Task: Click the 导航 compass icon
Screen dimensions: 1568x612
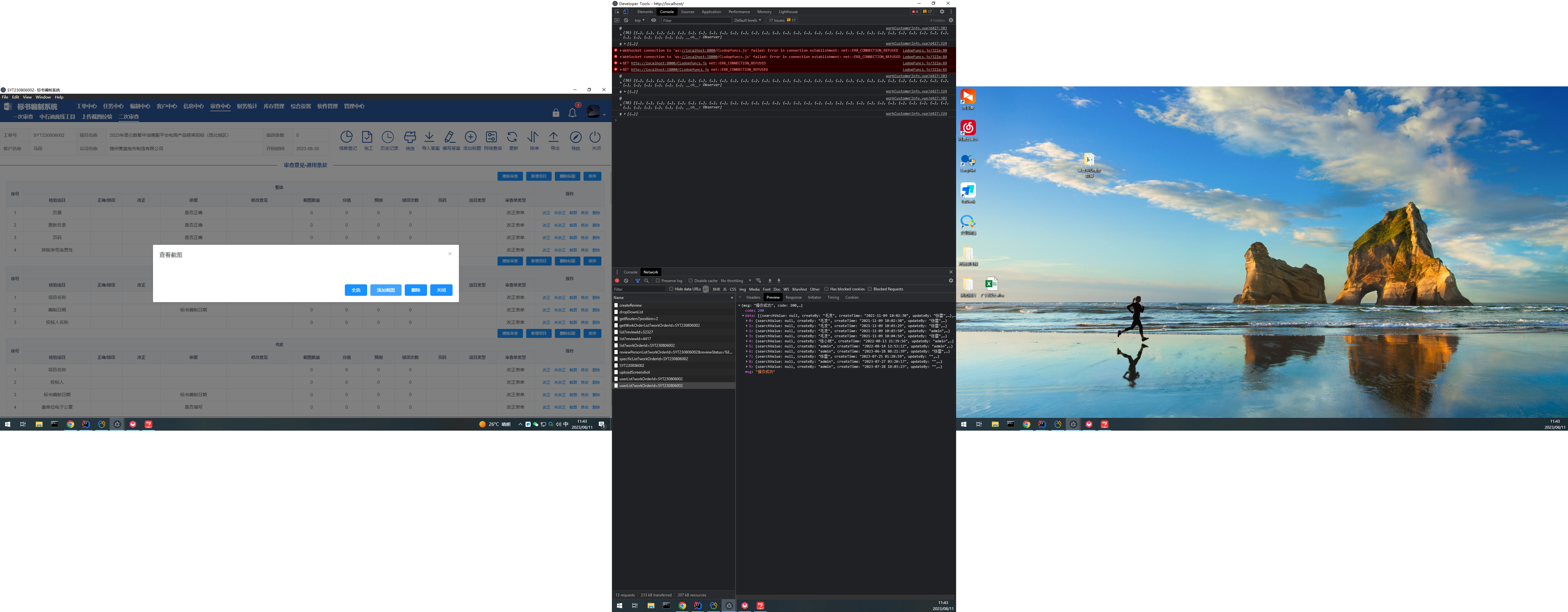Action: click(x=575, y=137)
